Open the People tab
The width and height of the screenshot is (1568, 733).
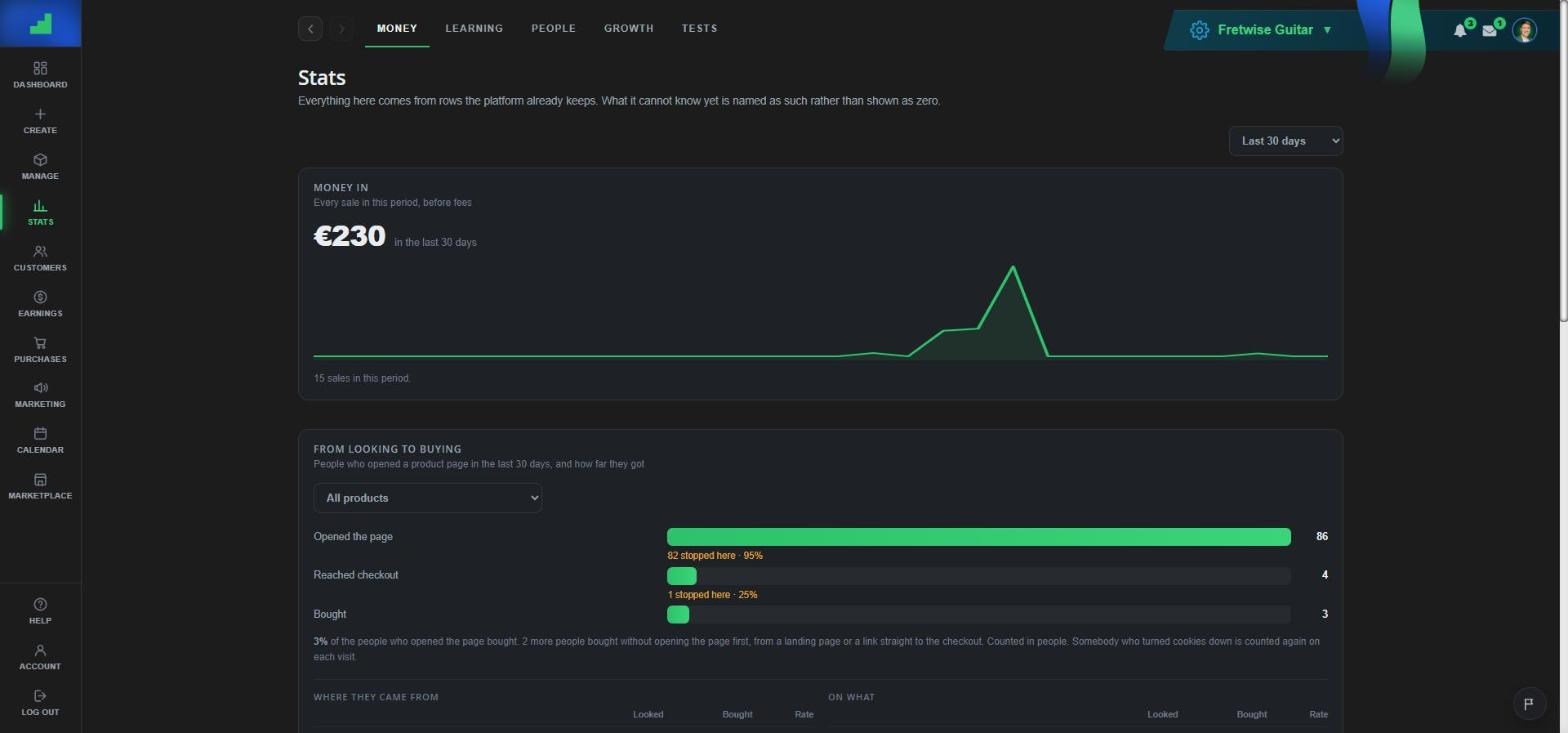tap(553, 29)
